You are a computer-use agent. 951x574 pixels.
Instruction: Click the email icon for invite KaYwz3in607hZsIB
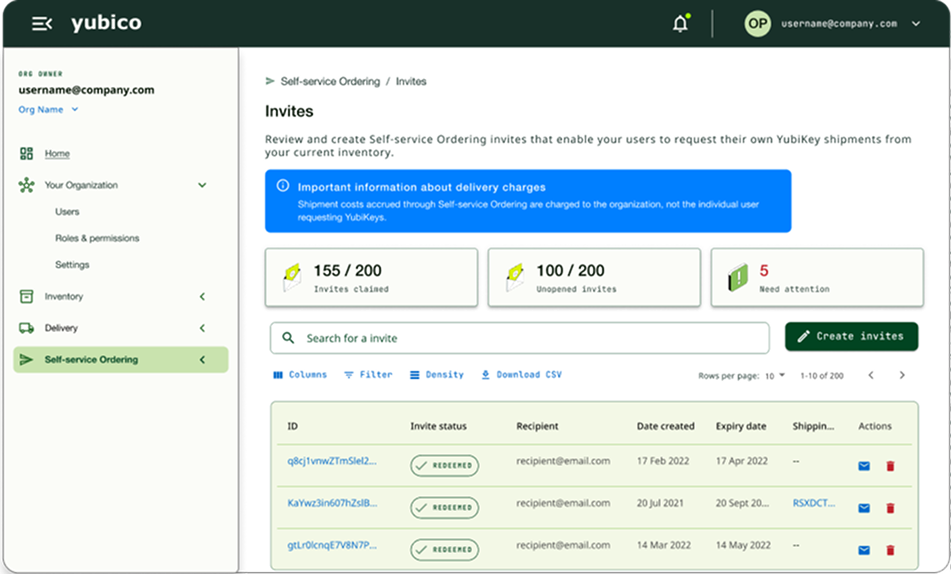pos(864,508)
